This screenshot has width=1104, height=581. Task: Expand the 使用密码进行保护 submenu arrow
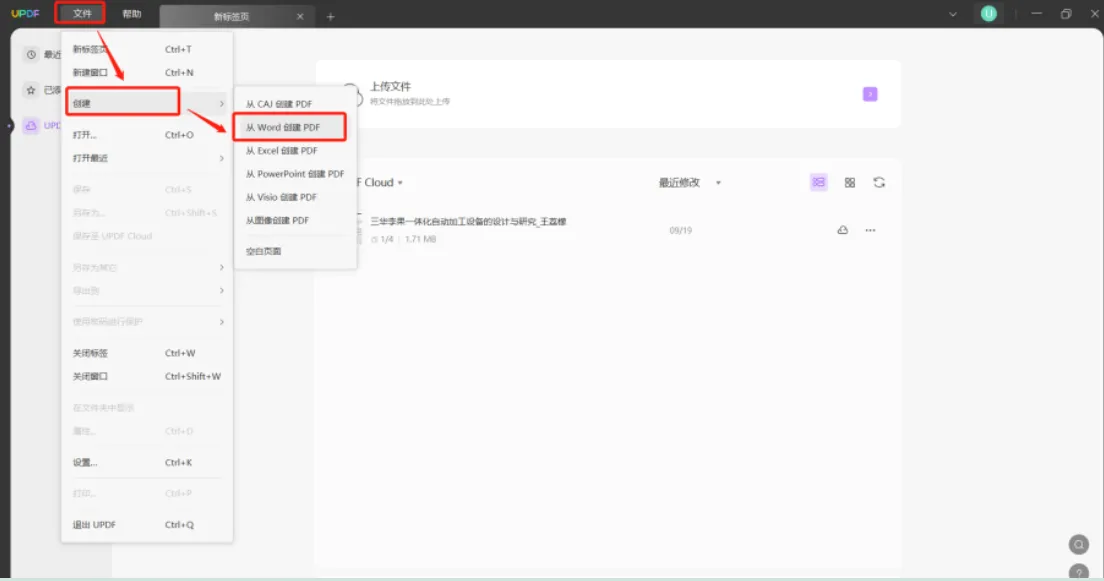click(221, 322)
